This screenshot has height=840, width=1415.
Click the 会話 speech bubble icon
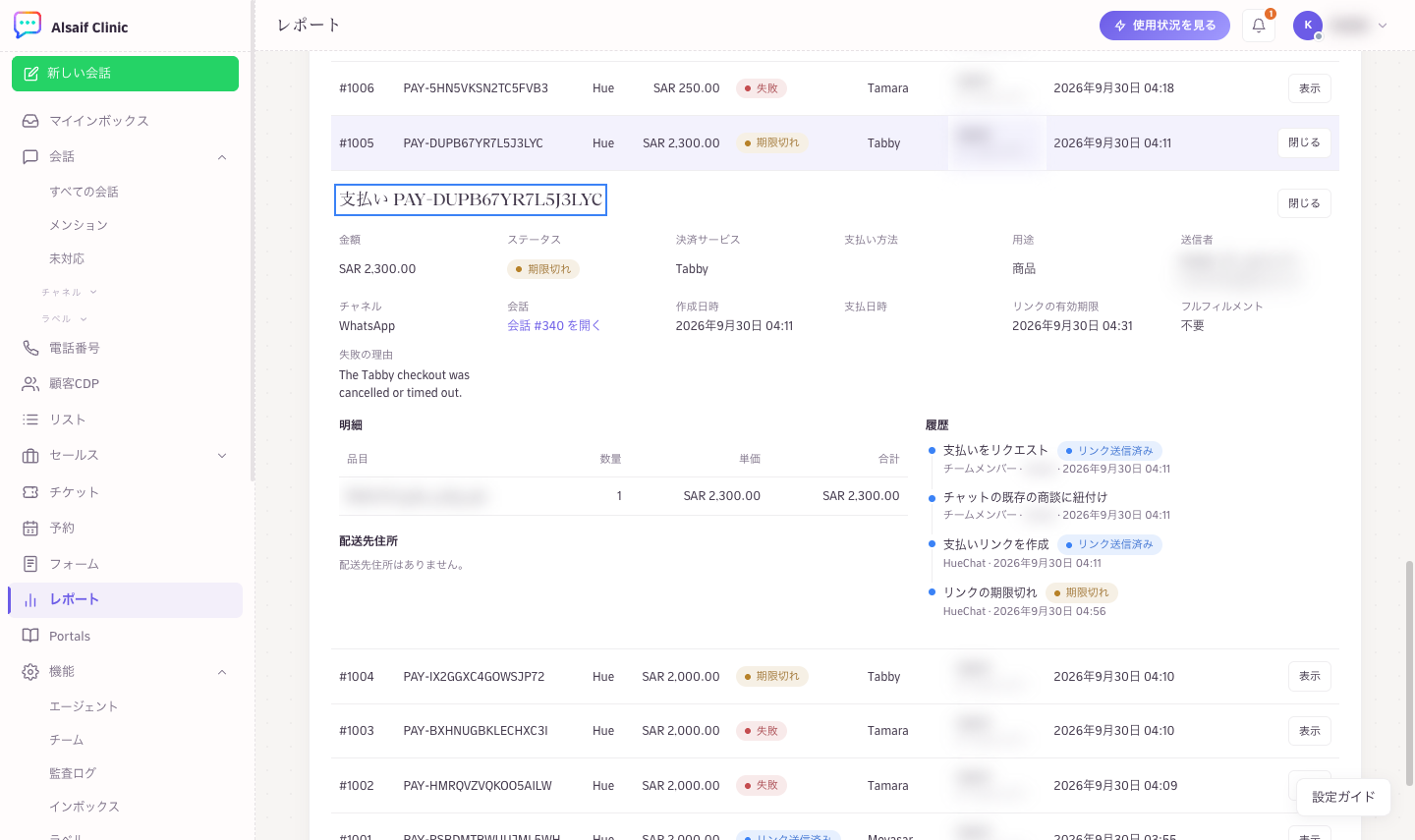tap(30, 156)
